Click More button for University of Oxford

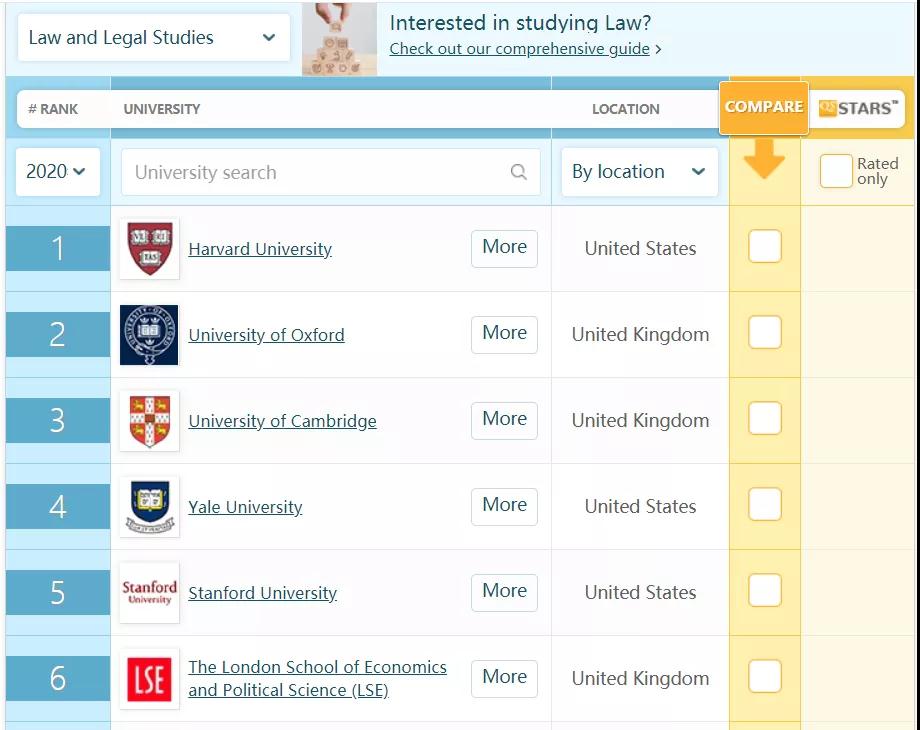pos(504,334)
